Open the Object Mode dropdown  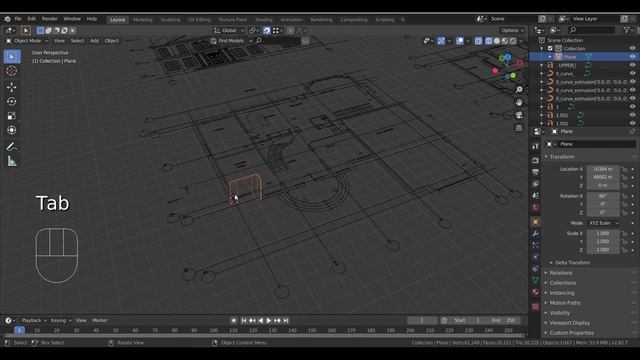[27, 41]
